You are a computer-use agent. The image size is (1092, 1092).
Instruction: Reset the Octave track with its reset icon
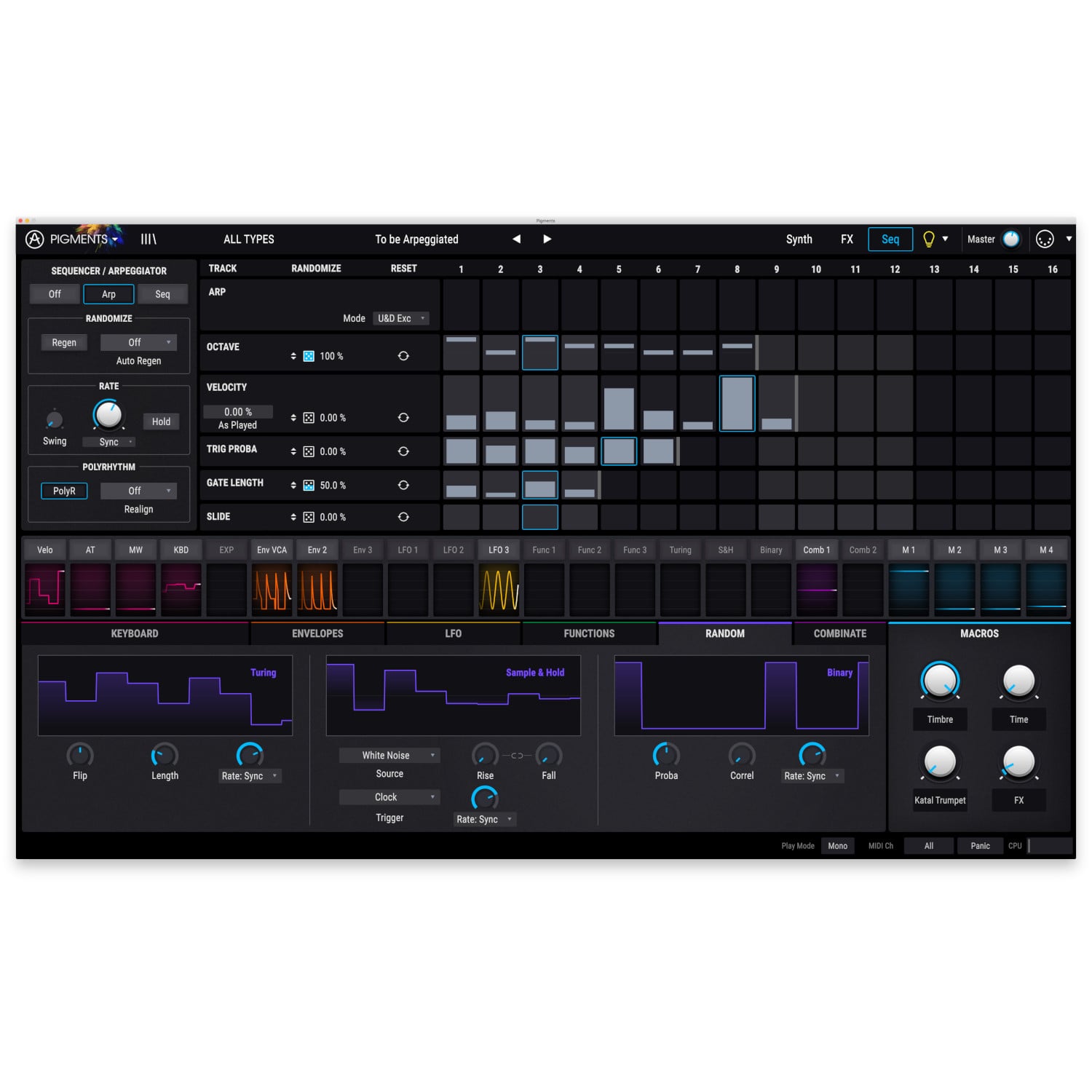tap(403, 356)
